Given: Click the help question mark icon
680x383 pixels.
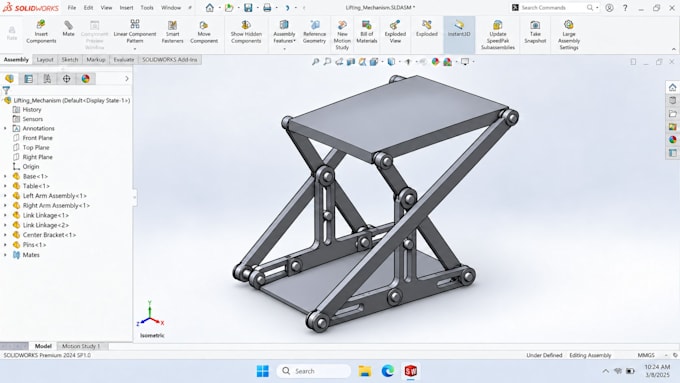Looking at the screenshot, I should [x=625, y=7].
